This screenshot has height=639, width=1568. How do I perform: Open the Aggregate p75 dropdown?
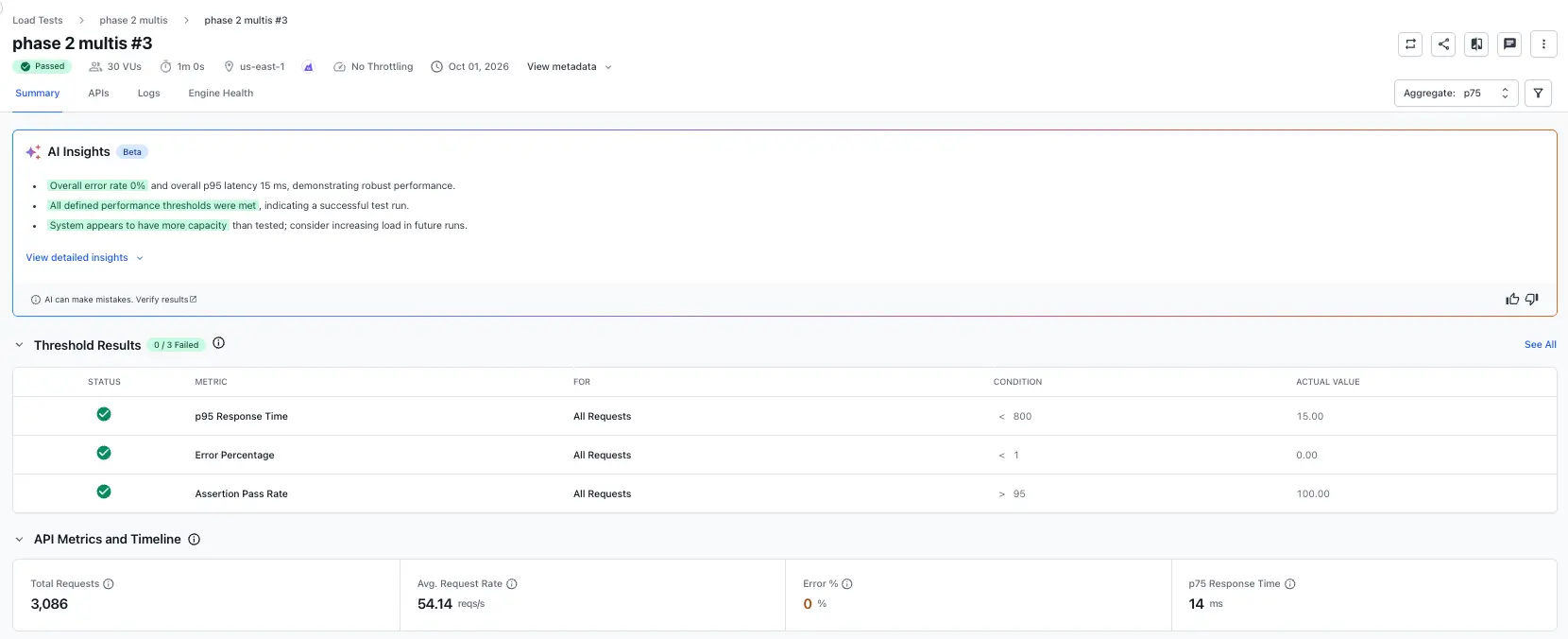[x=1456, y=94]
